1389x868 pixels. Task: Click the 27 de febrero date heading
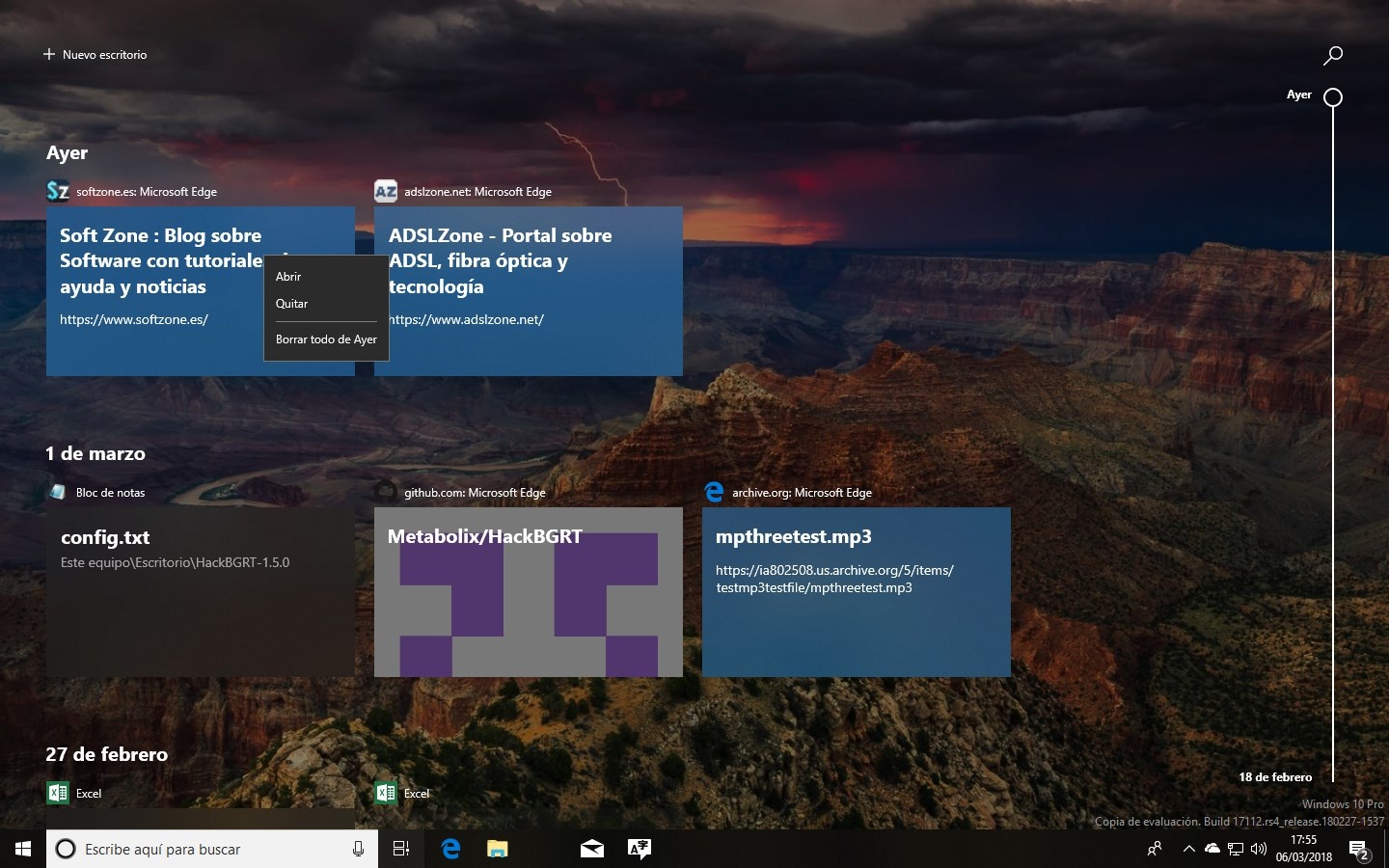point(106,754)
